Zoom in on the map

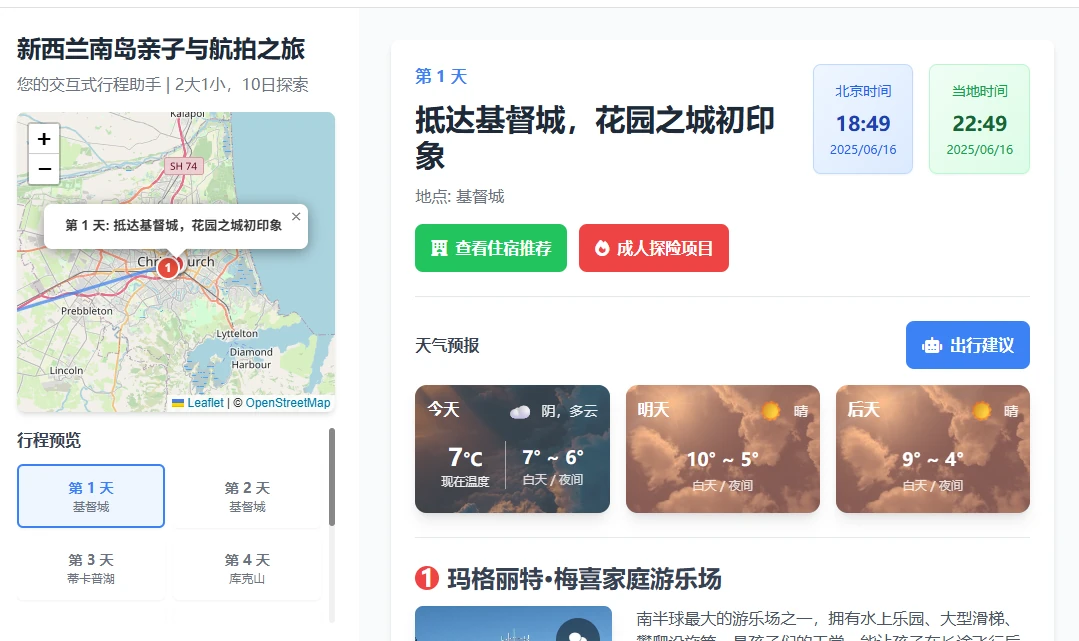tap(44, 140)
